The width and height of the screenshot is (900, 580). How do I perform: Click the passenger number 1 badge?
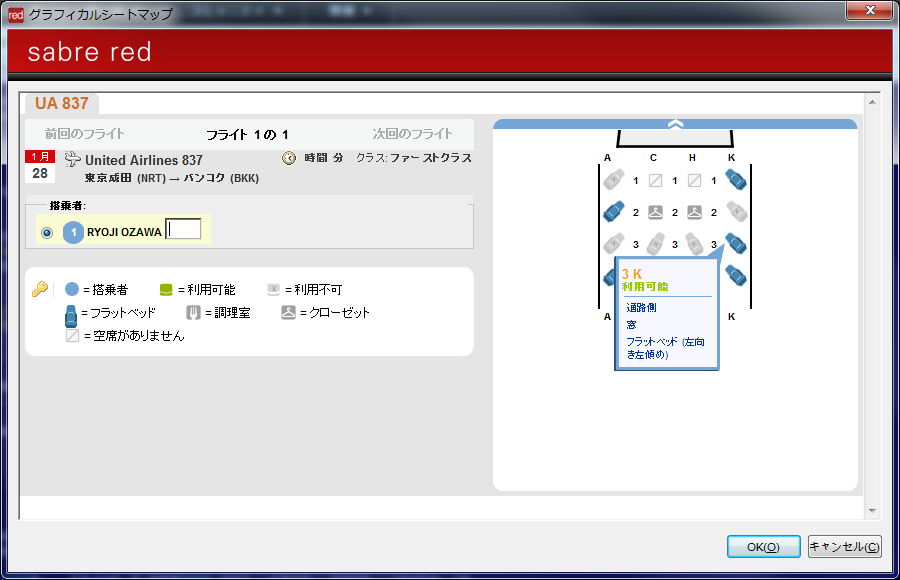point(73,232)
